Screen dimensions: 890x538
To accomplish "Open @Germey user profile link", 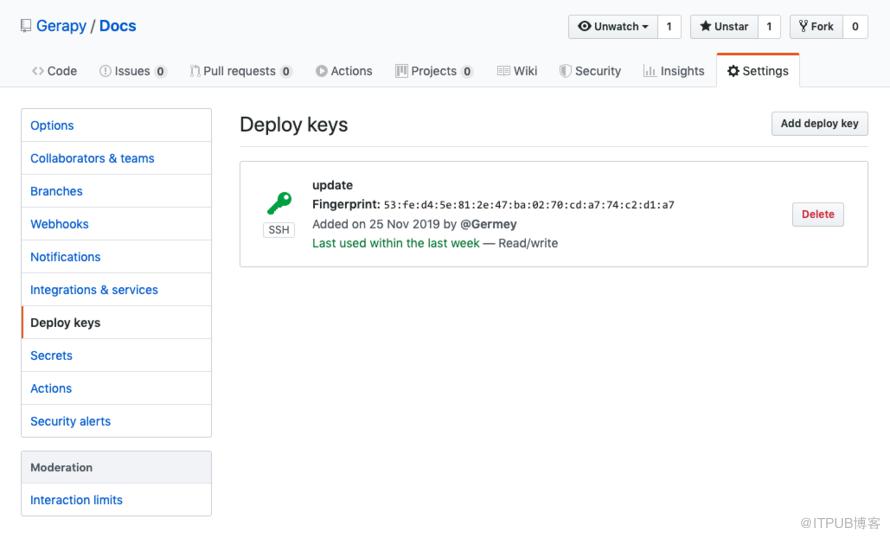I will [x=488, y=224].
